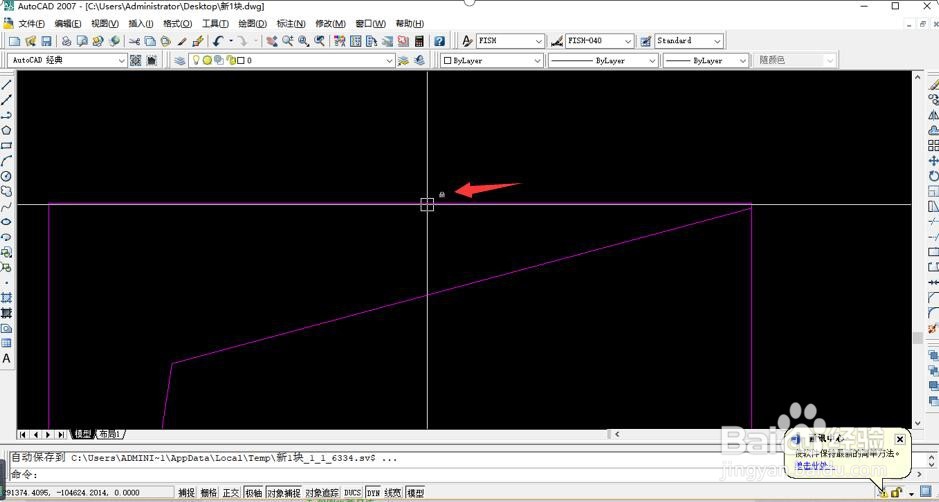Toggle 捕捉 snap mode in status bar
The width and height of the screenshot is (939, 502).
pyautogui.click(x=187, y=492)
